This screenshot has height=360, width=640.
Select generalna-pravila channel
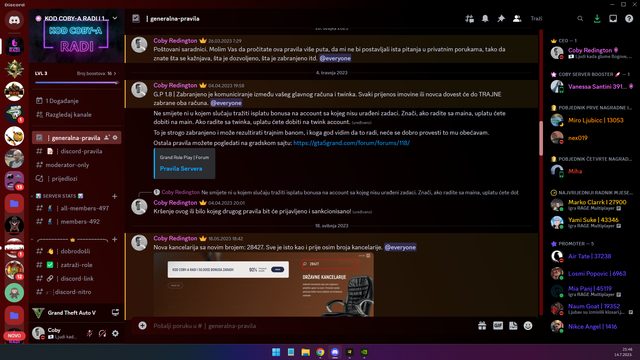point(76,138)
